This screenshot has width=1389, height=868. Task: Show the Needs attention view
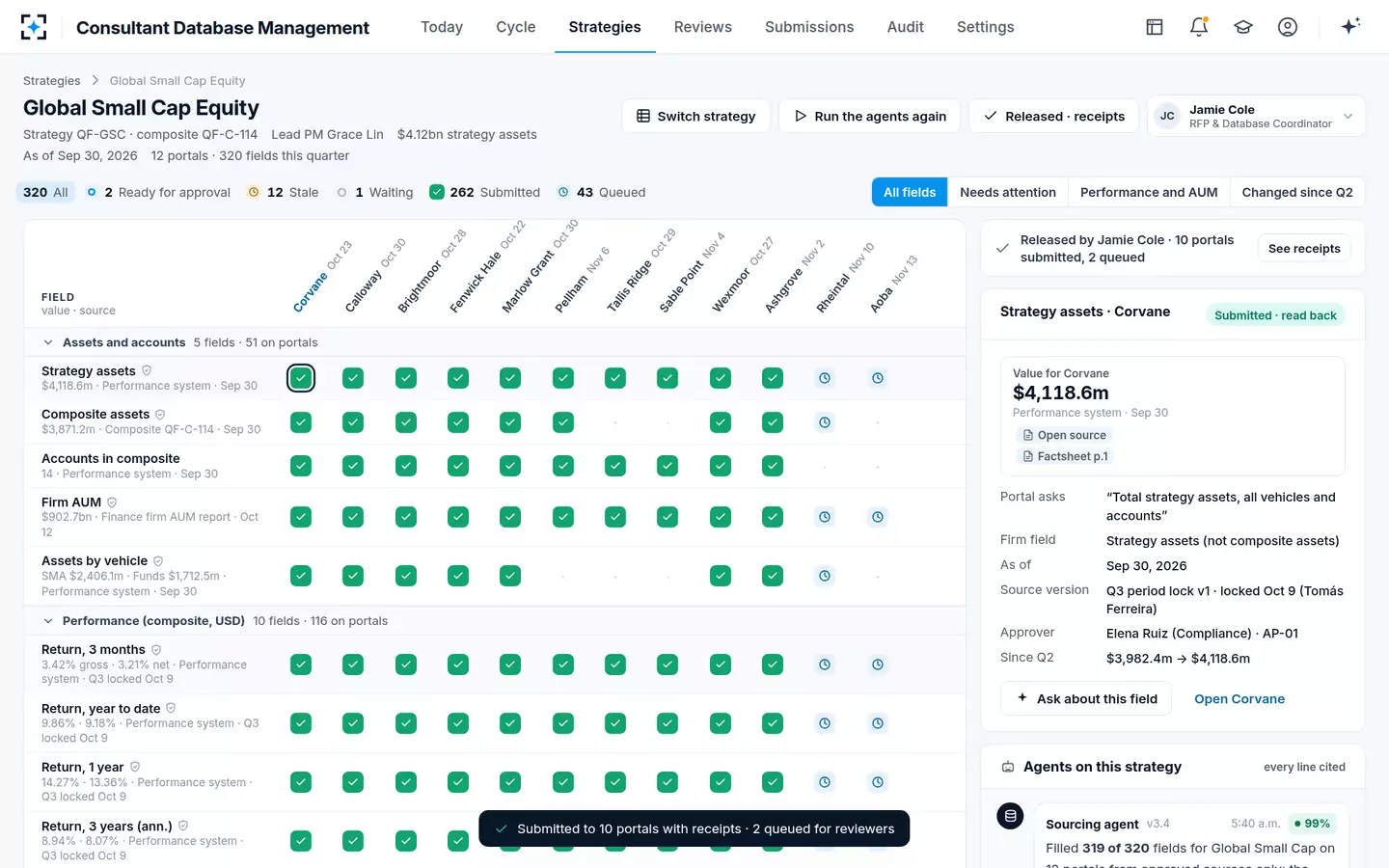point(1008,192)
